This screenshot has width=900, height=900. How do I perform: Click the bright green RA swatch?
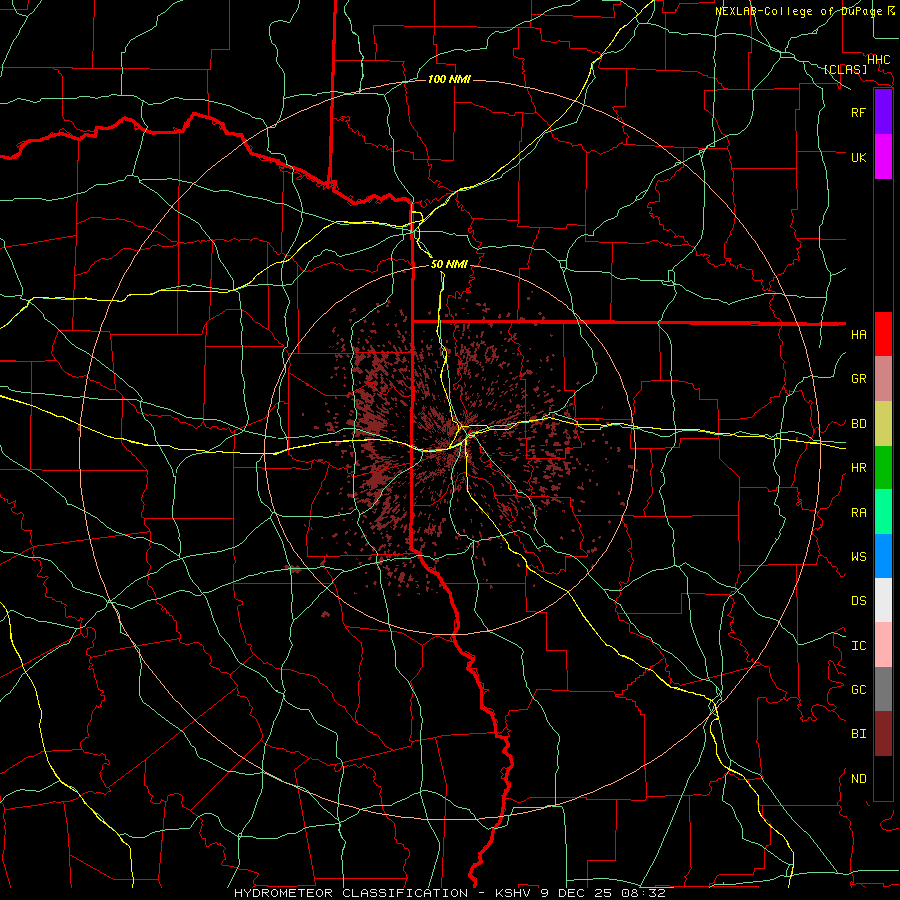[x=883, y=512]
